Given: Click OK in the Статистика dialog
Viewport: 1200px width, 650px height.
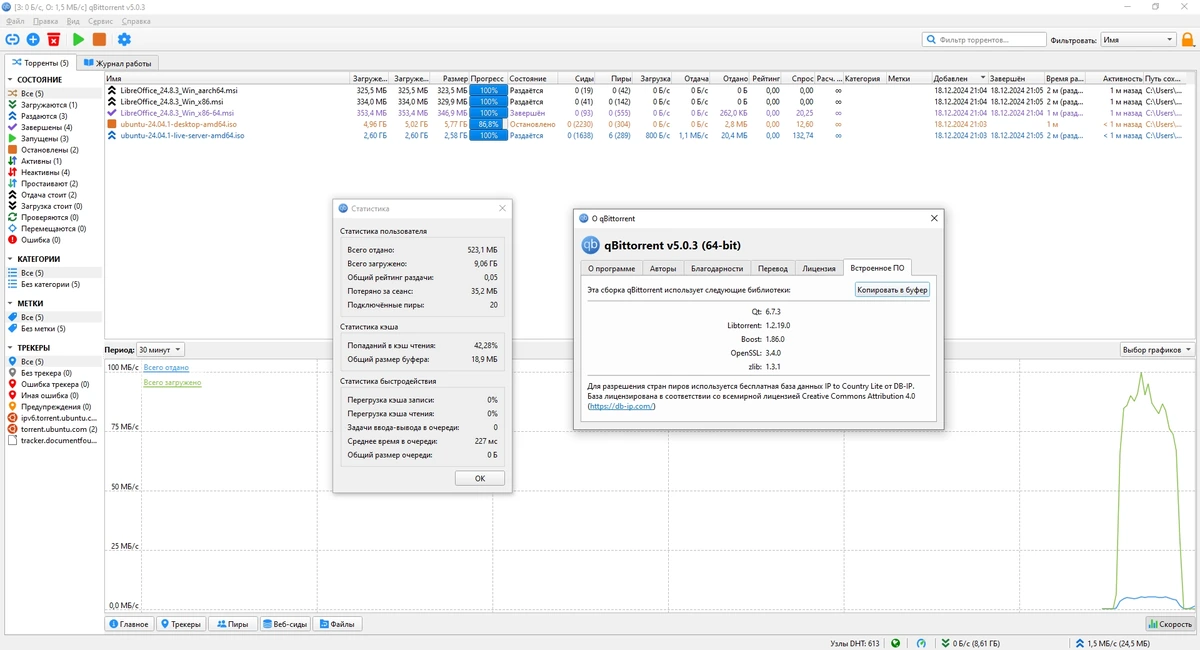Looking at the screenshot, I should pos(479,478).
